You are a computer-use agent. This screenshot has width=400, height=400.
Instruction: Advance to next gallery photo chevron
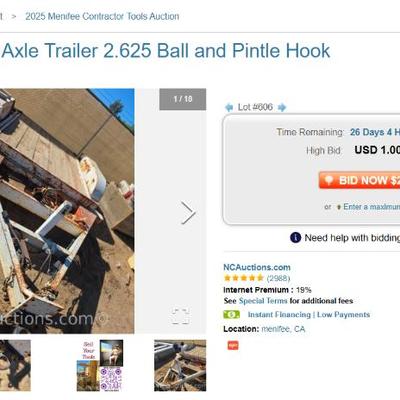pos(188,213)
